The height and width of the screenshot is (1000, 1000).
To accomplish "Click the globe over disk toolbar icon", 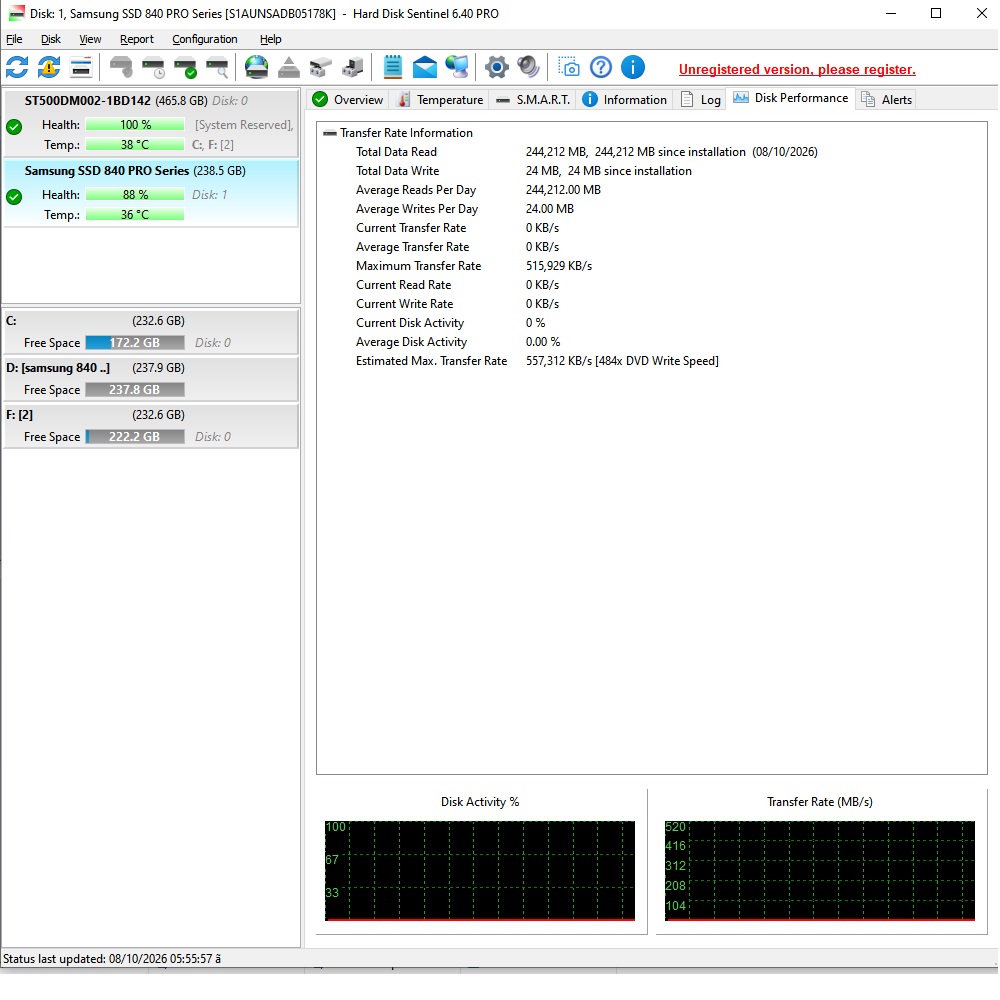I will click(x=256, y=67).
